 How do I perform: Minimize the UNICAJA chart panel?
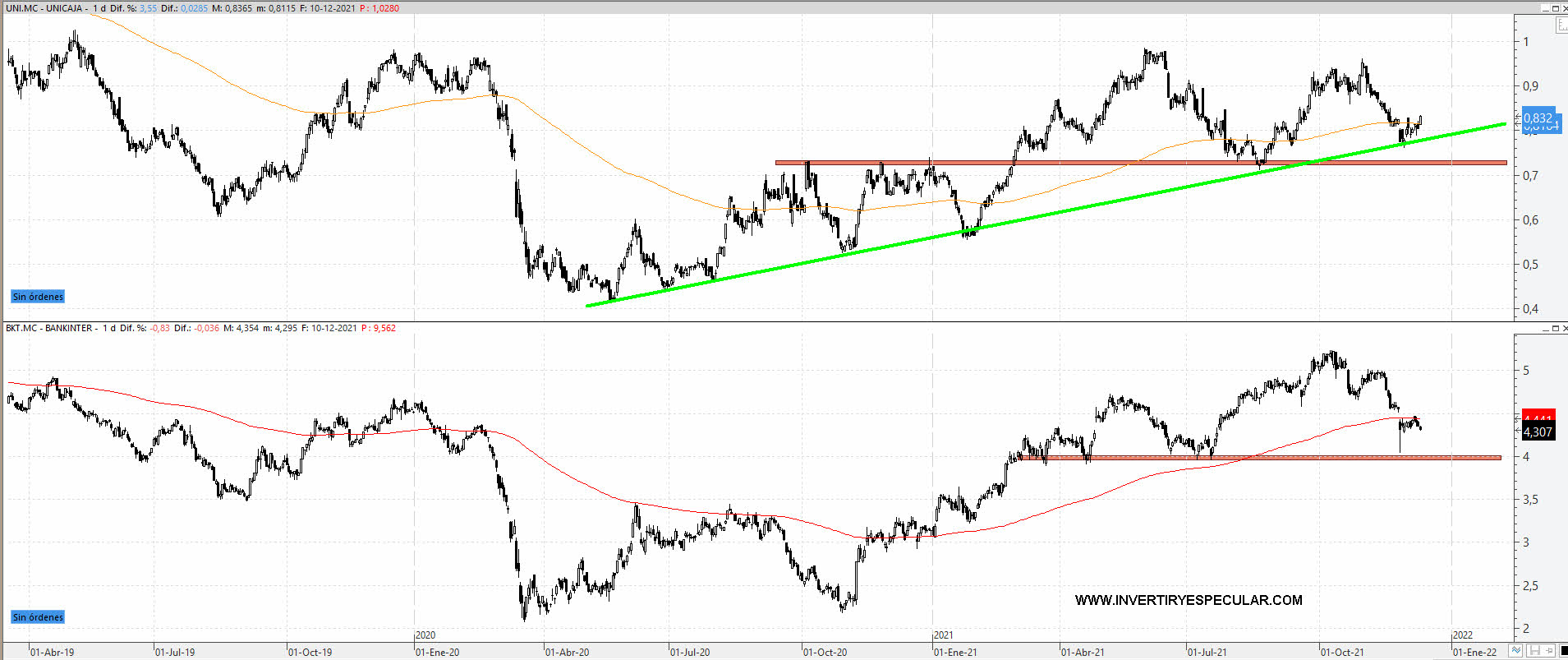point(1544,7)
